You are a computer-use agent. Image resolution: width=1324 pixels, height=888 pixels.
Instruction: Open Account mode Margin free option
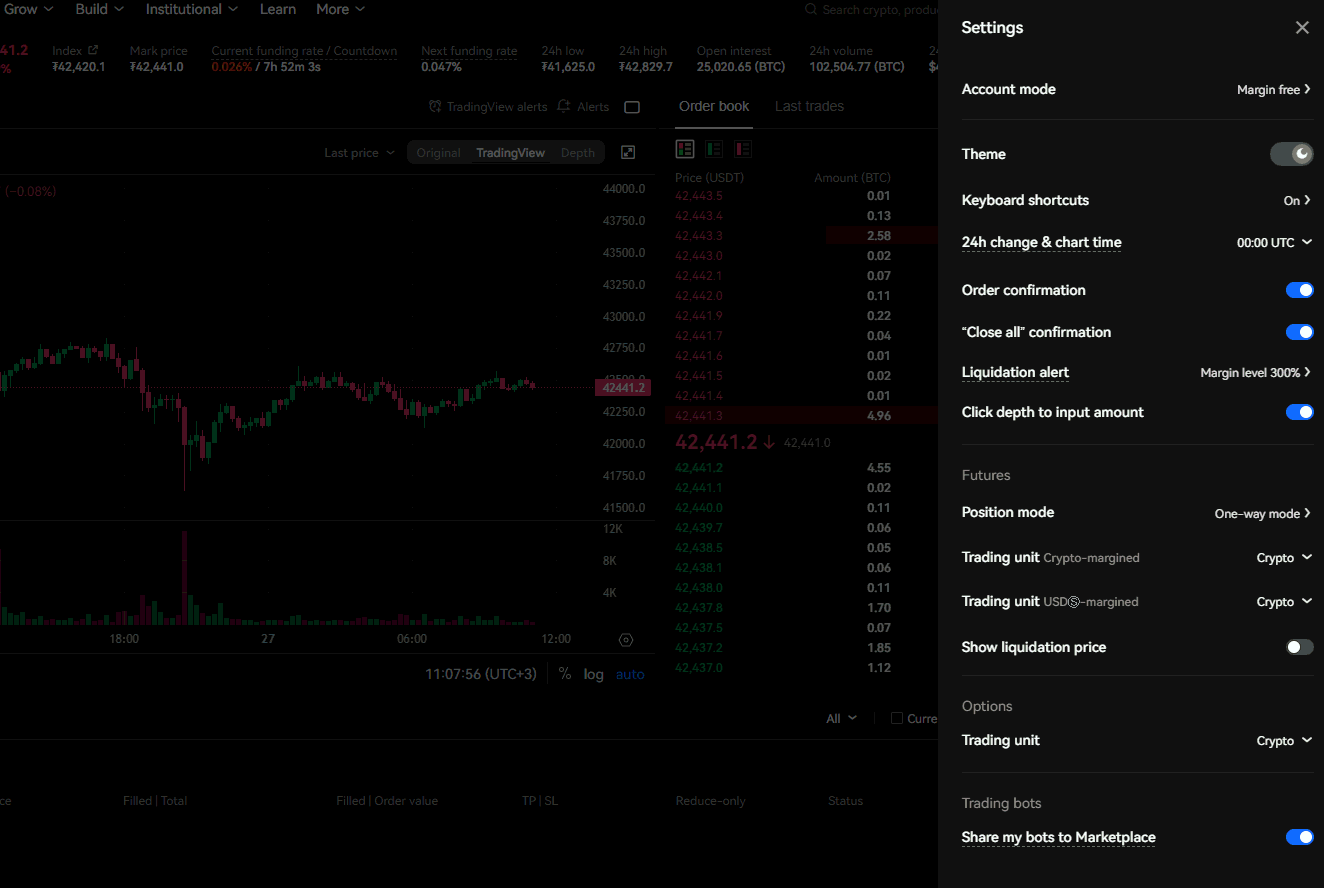1273,90
